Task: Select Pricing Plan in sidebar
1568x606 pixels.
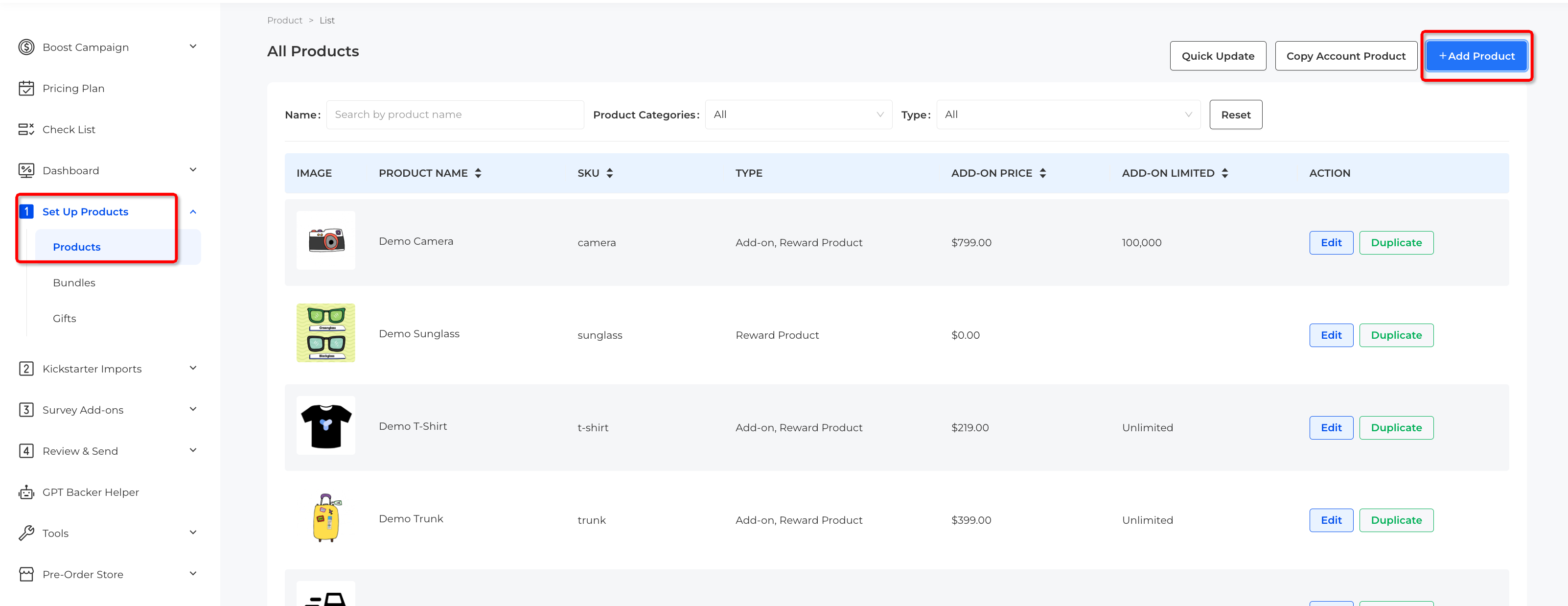Action: pyautogui.click(x=73, y=88)
